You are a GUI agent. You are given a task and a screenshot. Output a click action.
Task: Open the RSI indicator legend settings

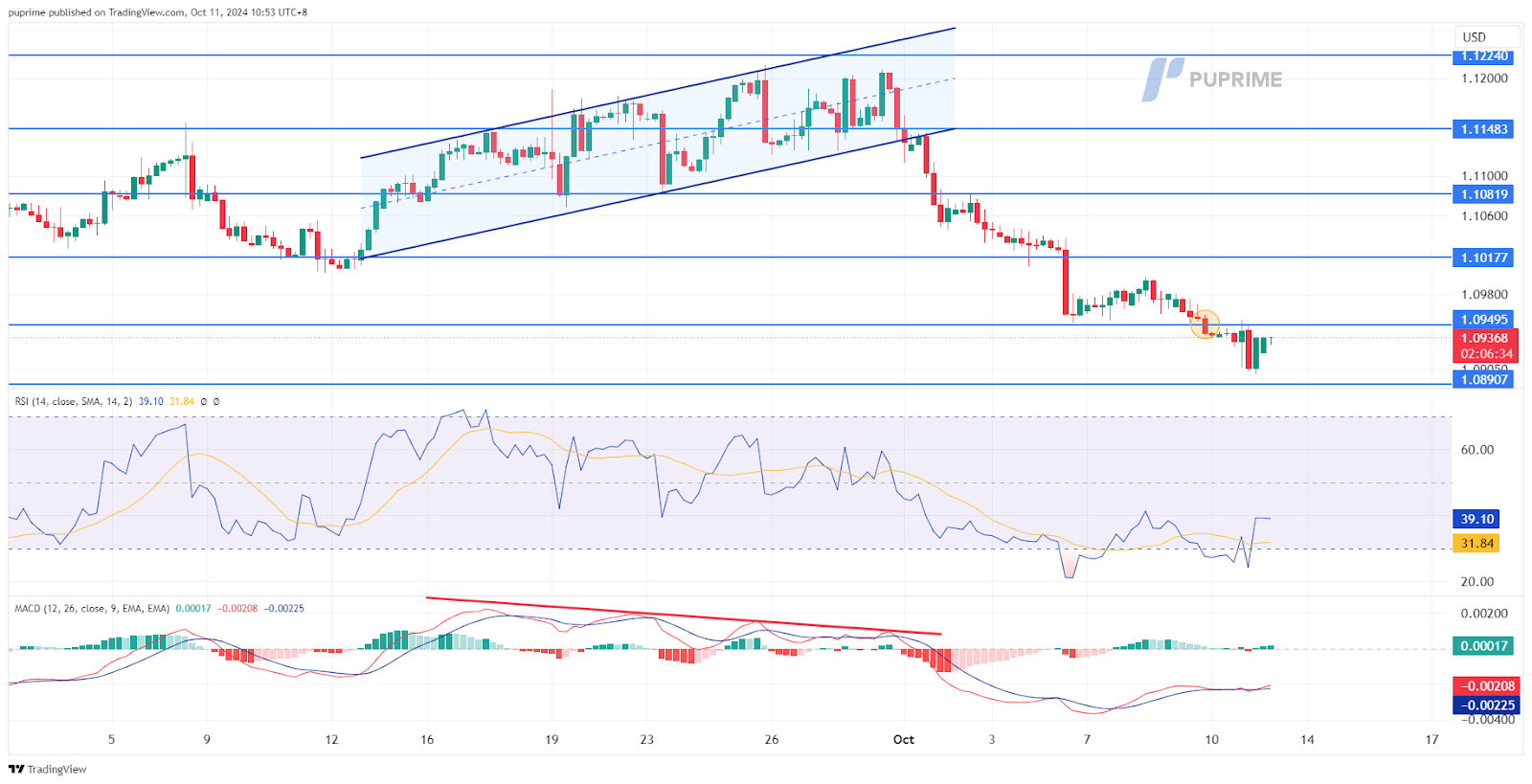pyautogui.click(x=74, y=401)
